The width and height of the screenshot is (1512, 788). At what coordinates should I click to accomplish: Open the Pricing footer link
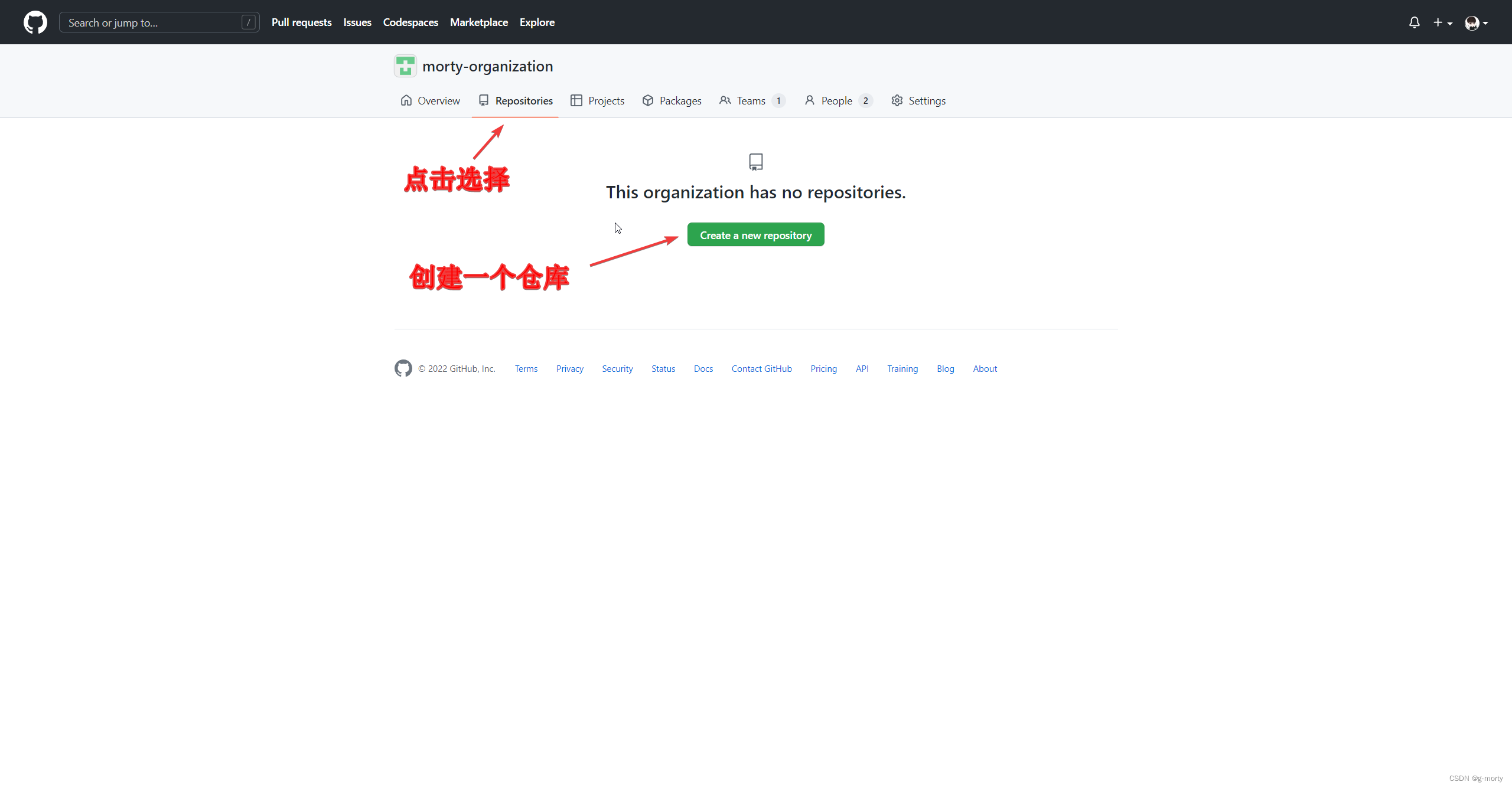(x=823, y=369)
